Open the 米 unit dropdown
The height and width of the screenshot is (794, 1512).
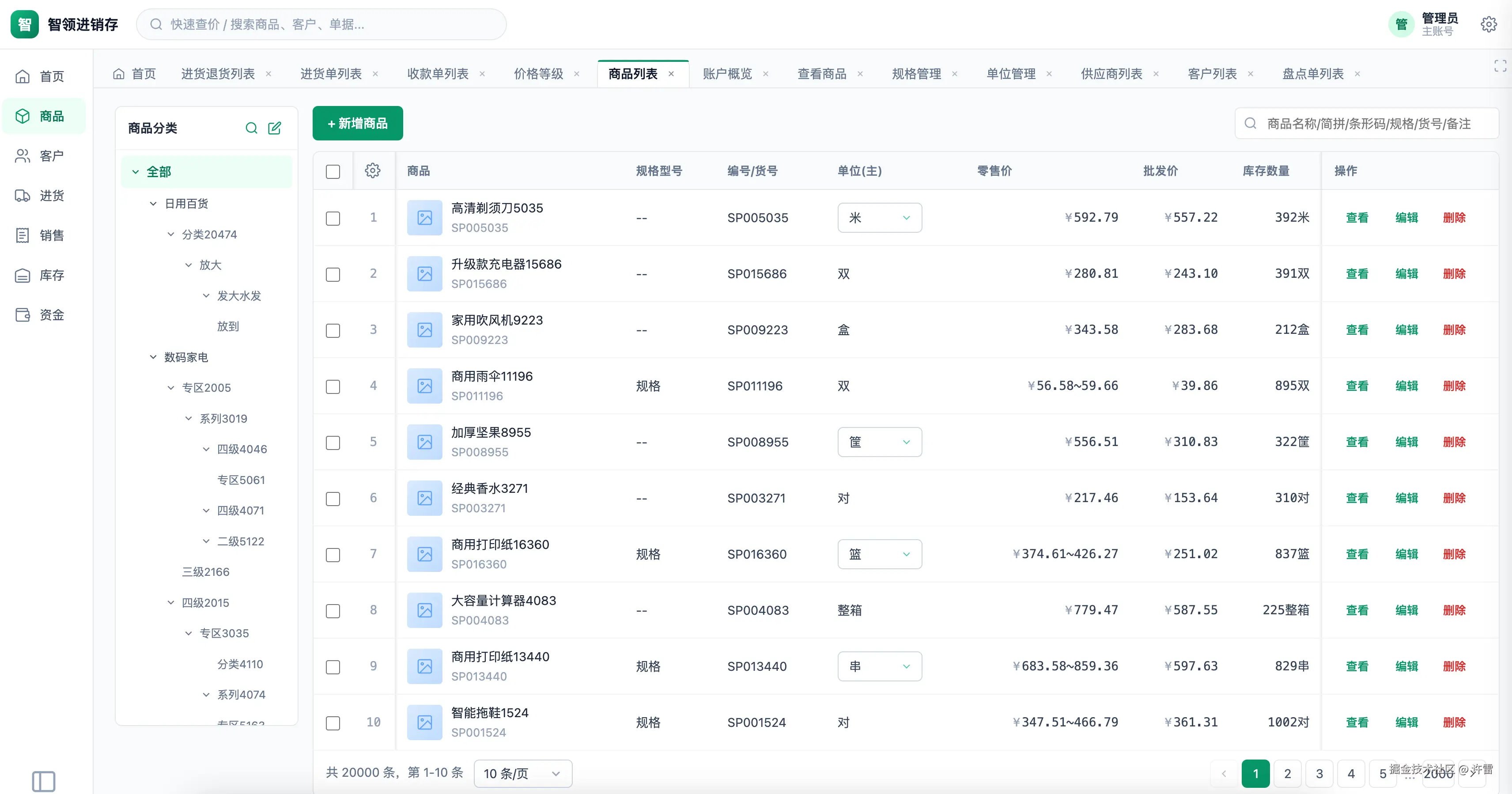(x=879, y=218)
